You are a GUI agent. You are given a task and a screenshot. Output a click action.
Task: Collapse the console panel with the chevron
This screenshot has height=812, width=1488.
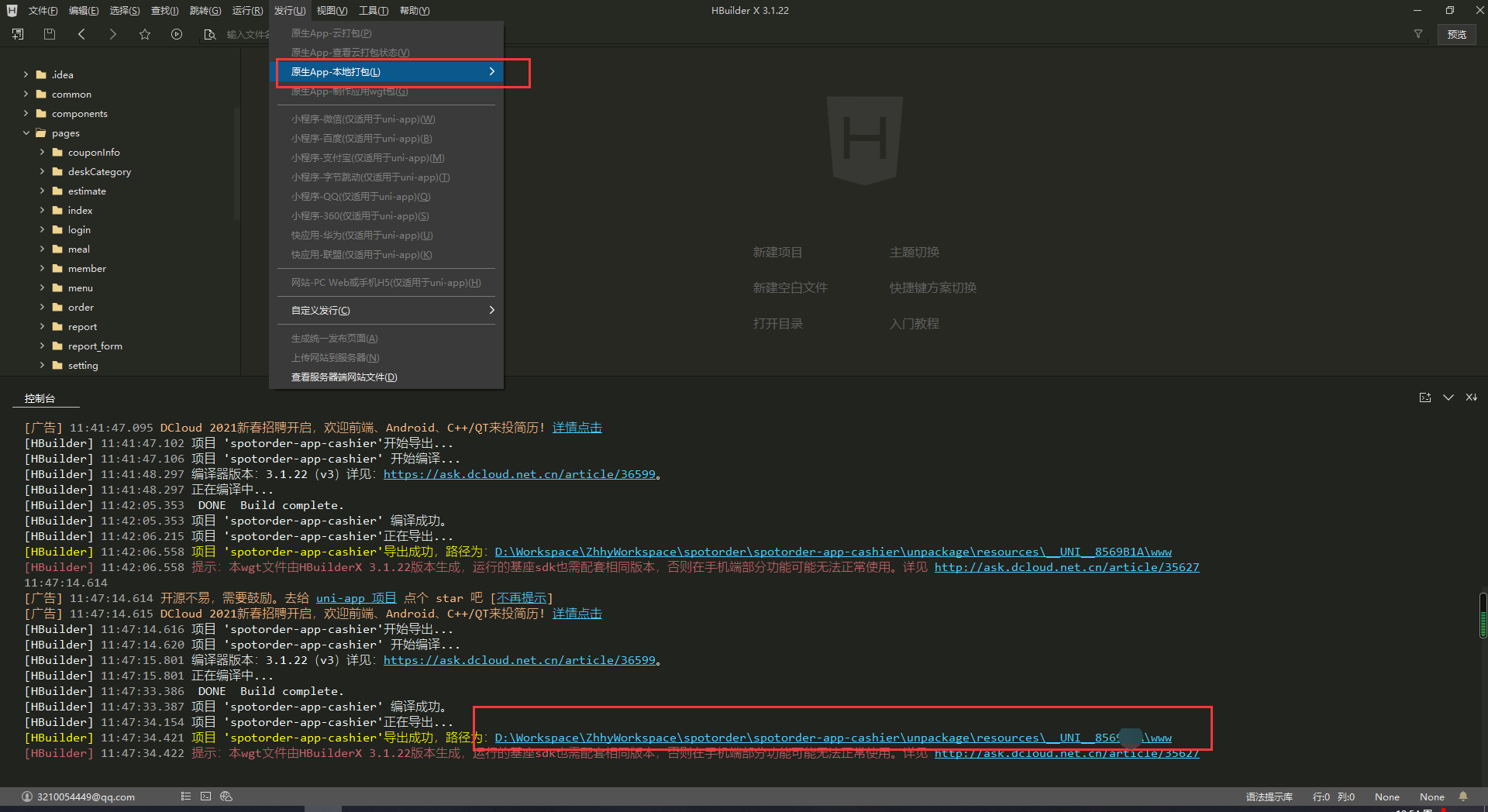point(1448,397)
